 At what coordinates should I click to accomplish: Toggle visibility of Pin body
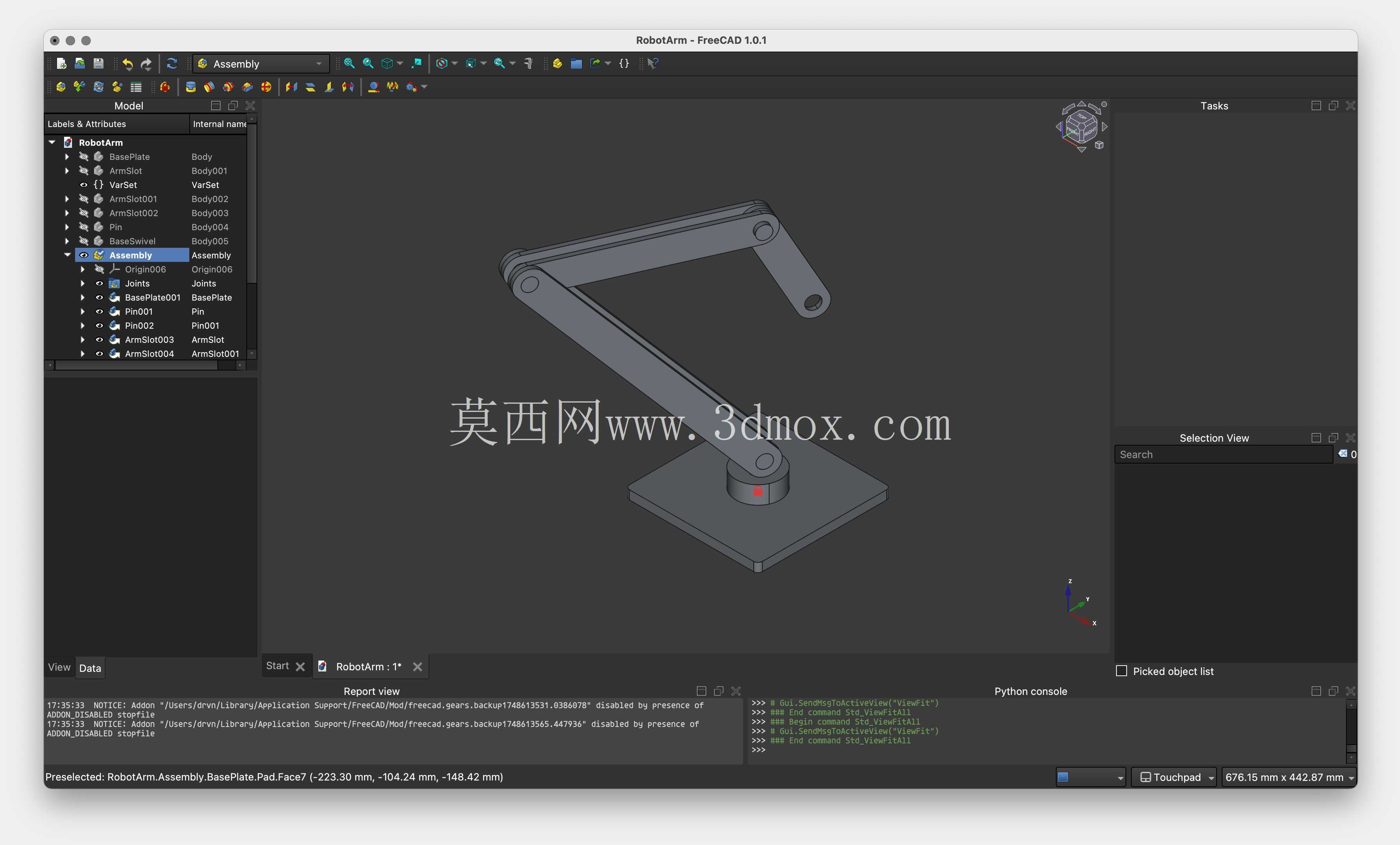click(x=84, y=227)
